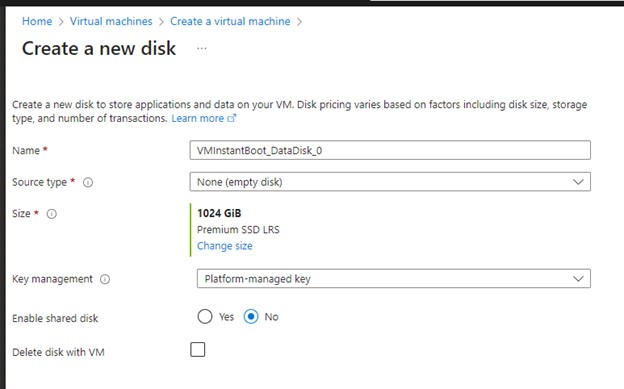Click the Size info icon
This screenshot has width=624, height=389.
tap(52, 214)
